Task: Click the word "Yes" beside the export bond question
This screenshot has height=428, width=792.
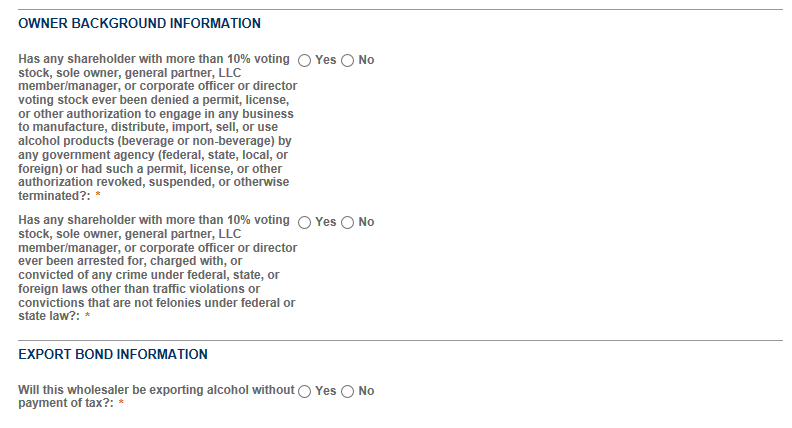Action: pos(326,391)
